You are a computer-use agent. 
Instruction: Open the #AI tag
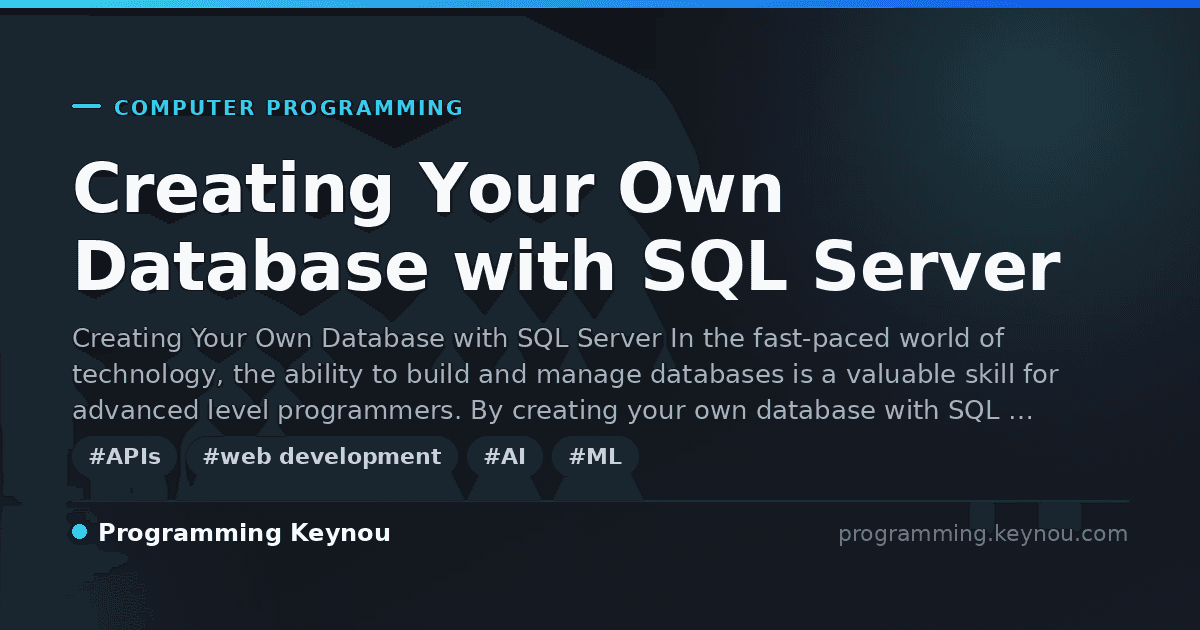pos(505,457)
